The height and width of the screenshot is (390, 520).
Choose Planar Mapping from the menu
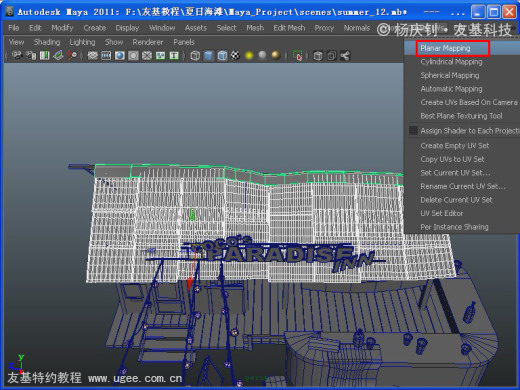coord(445,48)
